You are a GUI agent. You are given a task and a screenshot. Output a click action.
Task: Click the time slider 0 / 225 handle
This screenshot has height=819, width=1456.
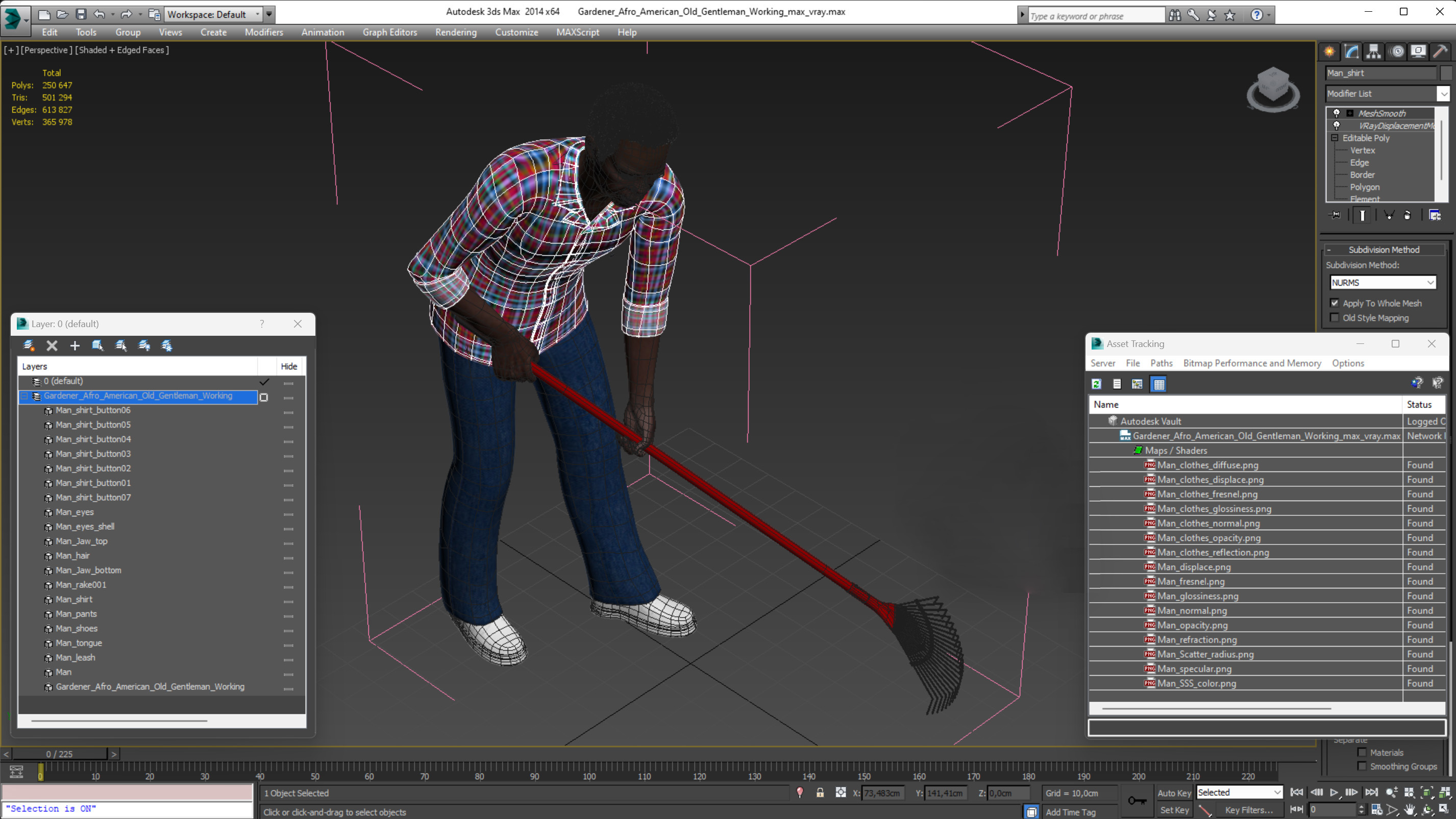tap(59, 754)
